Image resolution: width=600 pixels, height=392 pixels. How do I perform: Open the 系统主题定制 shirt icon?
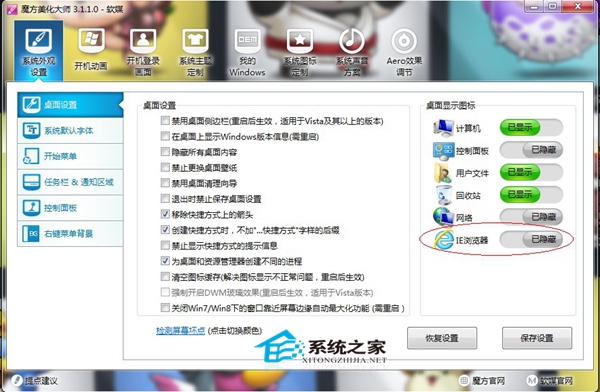point(195,52)
